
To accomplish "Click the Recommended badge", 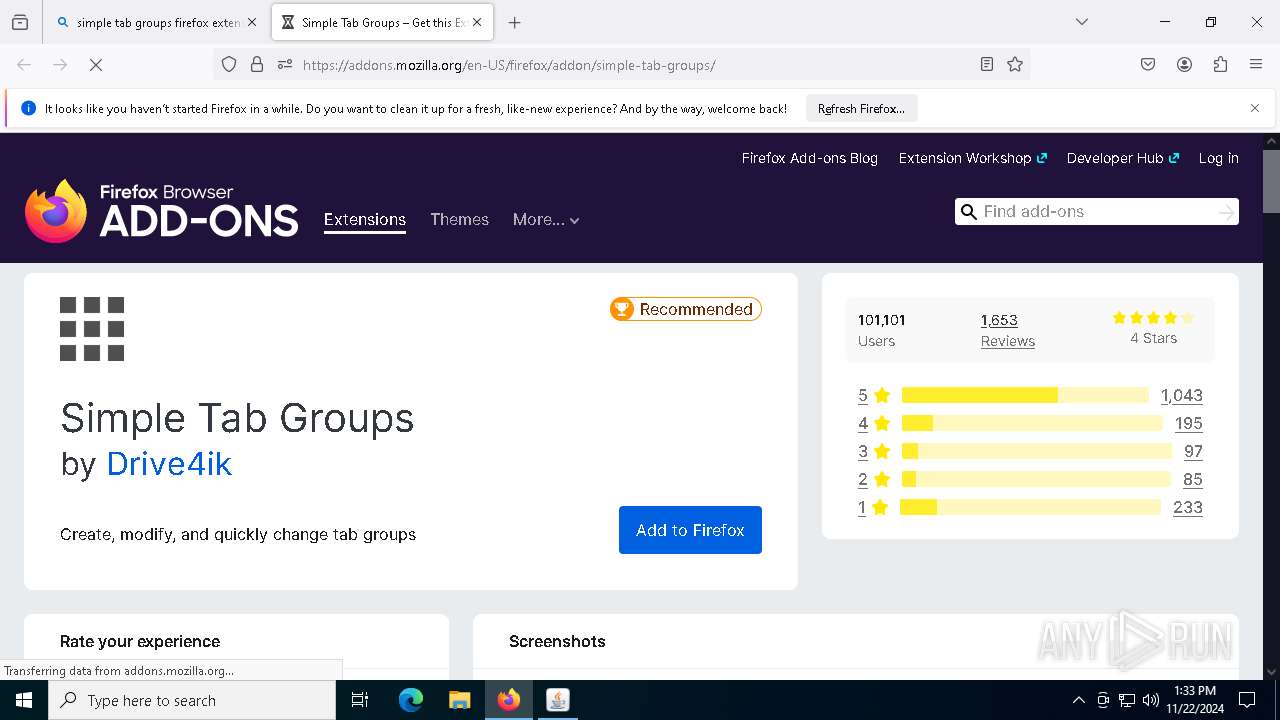I will 686,309.
